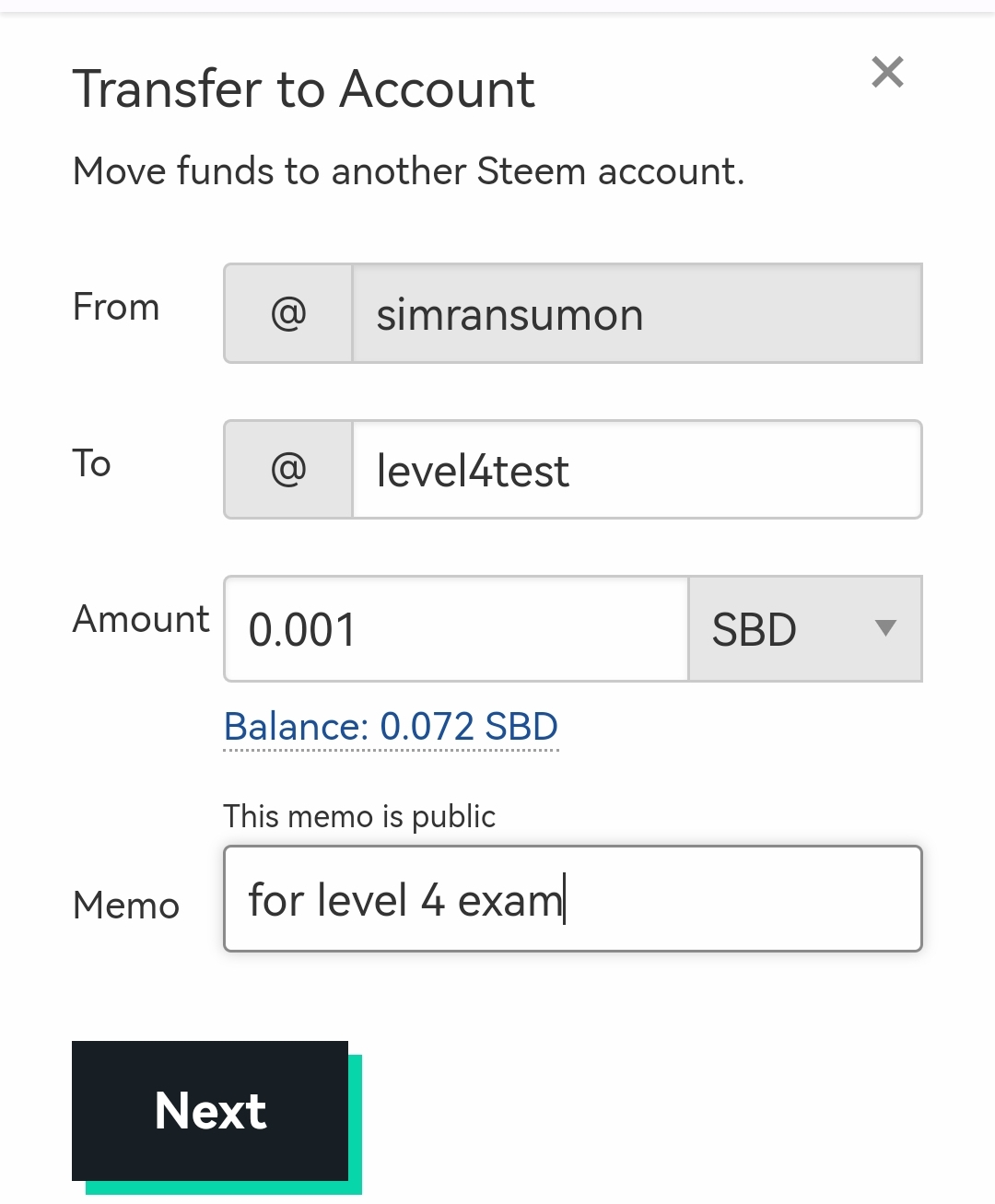
Task: Open the SBD currency selector
Action: pyautogui.click(x=803, y=629)
